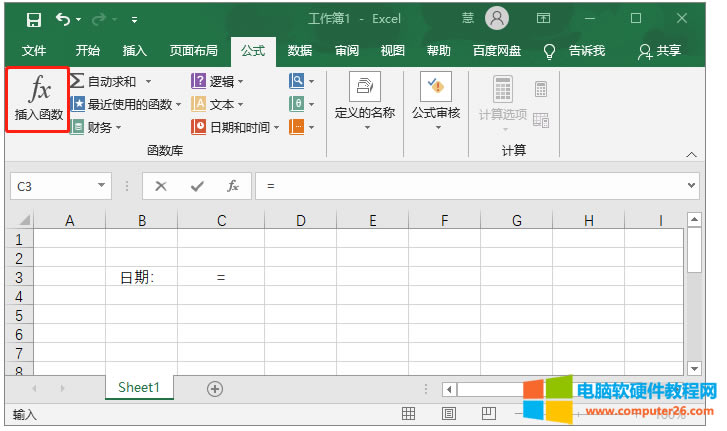Open the Recently Used functions star icon

(77, 104)
